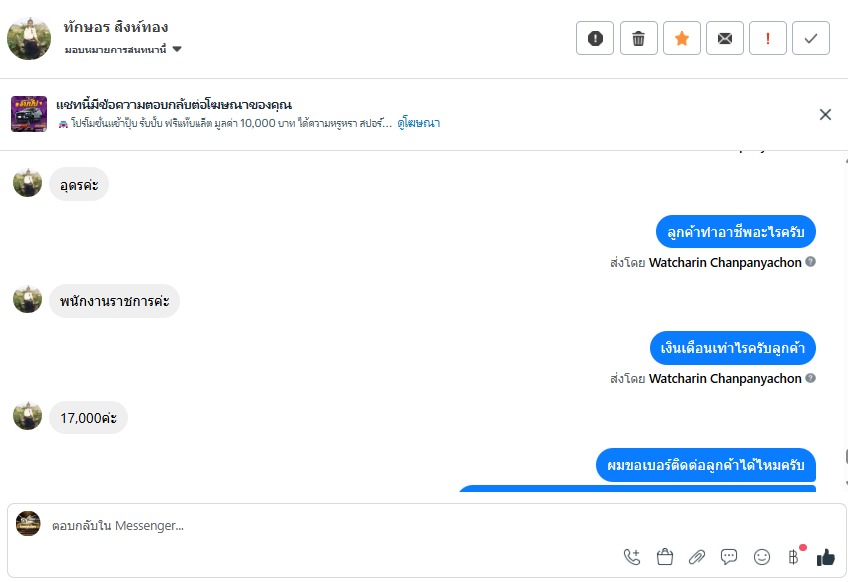Image resolution: width=848 pixels, height=582 pixels.
Task: Toggle the orange star follow-up flag
Action: 682,39
